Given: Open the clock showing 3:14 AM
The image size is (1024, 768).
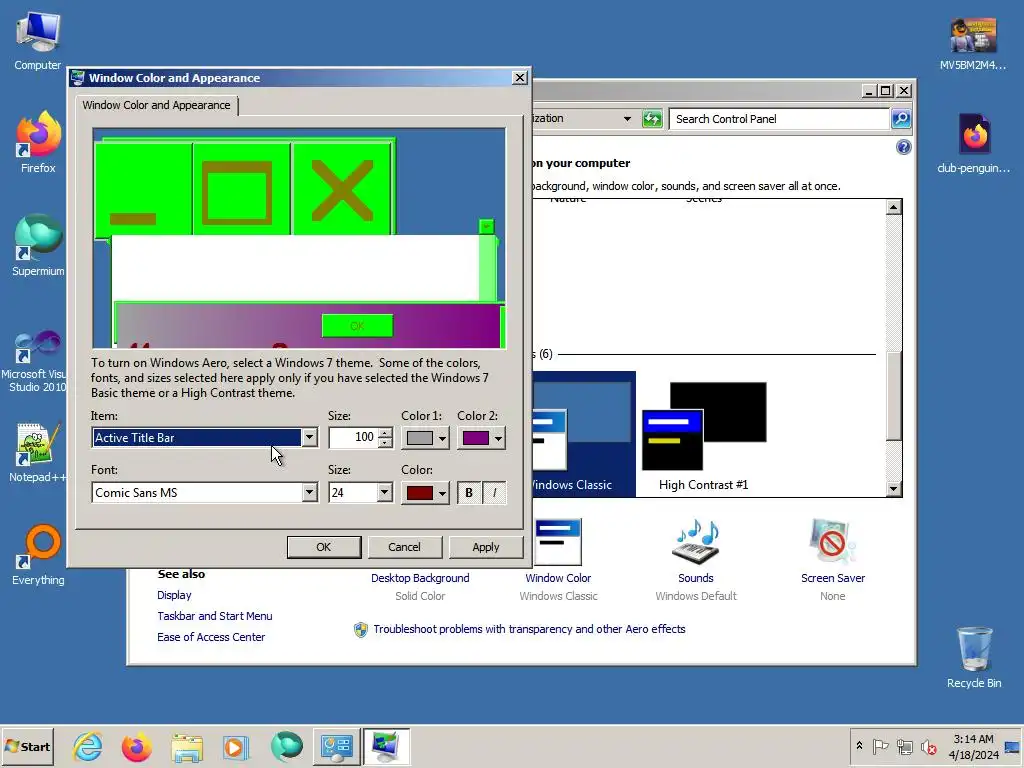Looking at the screenshot, I should click(973, 746).
